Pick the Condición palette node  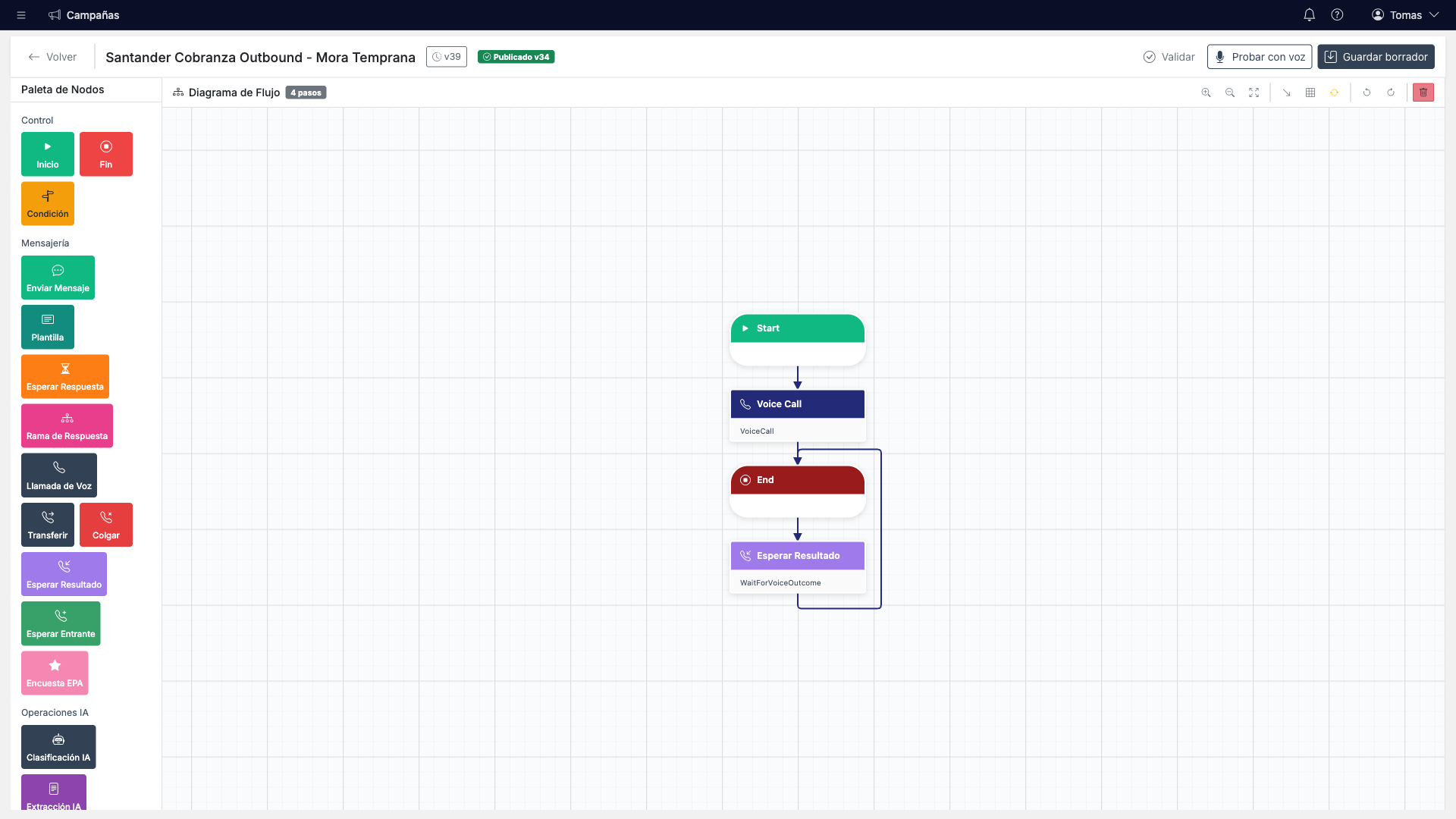pyautogui.click(x=48, y=203)
